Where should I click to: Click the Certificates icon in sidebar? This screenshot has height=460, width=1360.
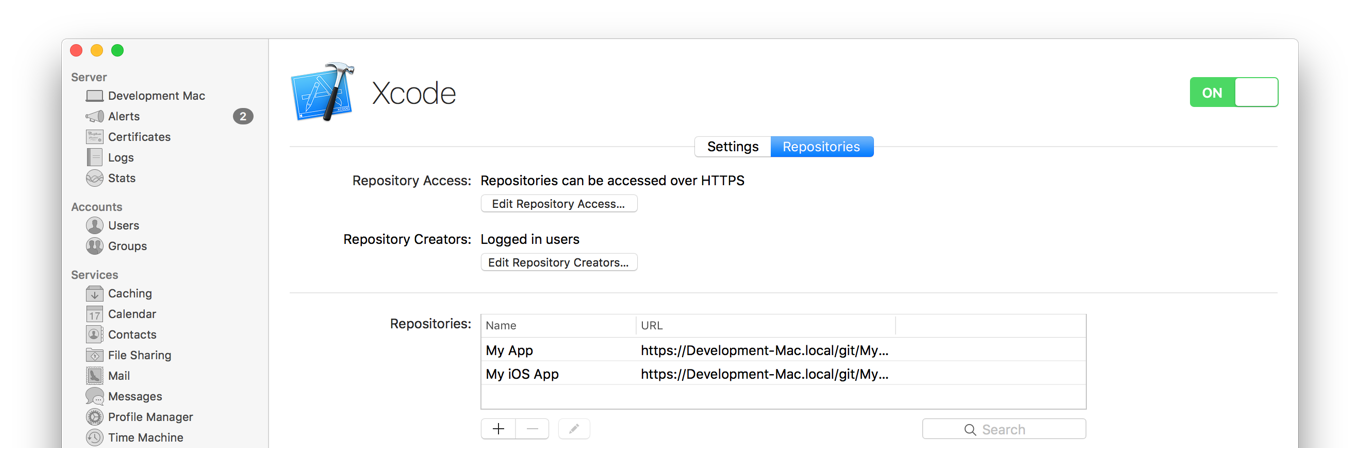(95, 137)
